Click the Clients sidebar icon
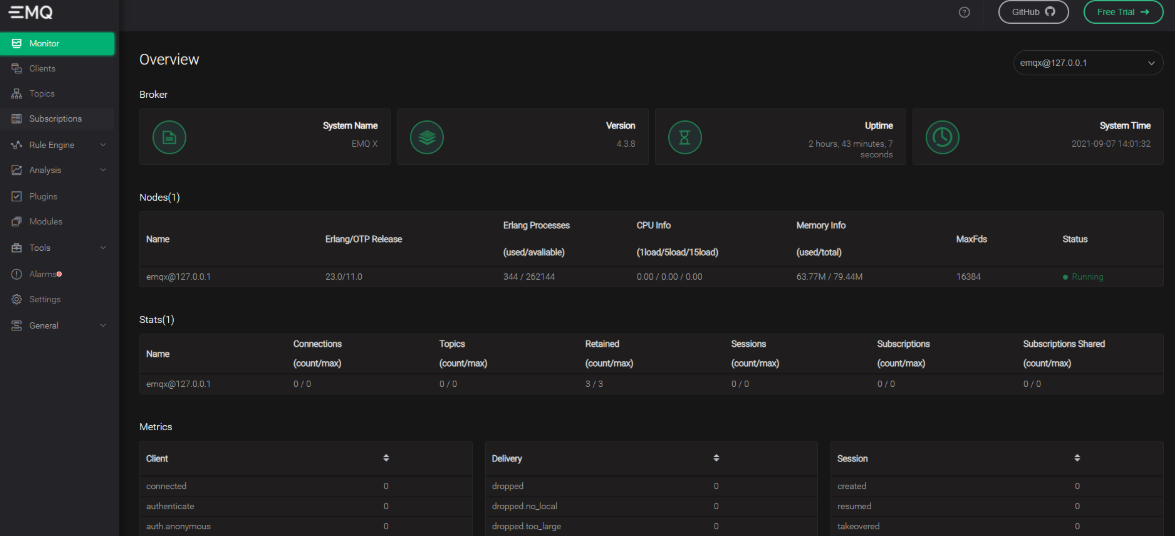This screenshot has height=536, width=1175. (16, 68)
